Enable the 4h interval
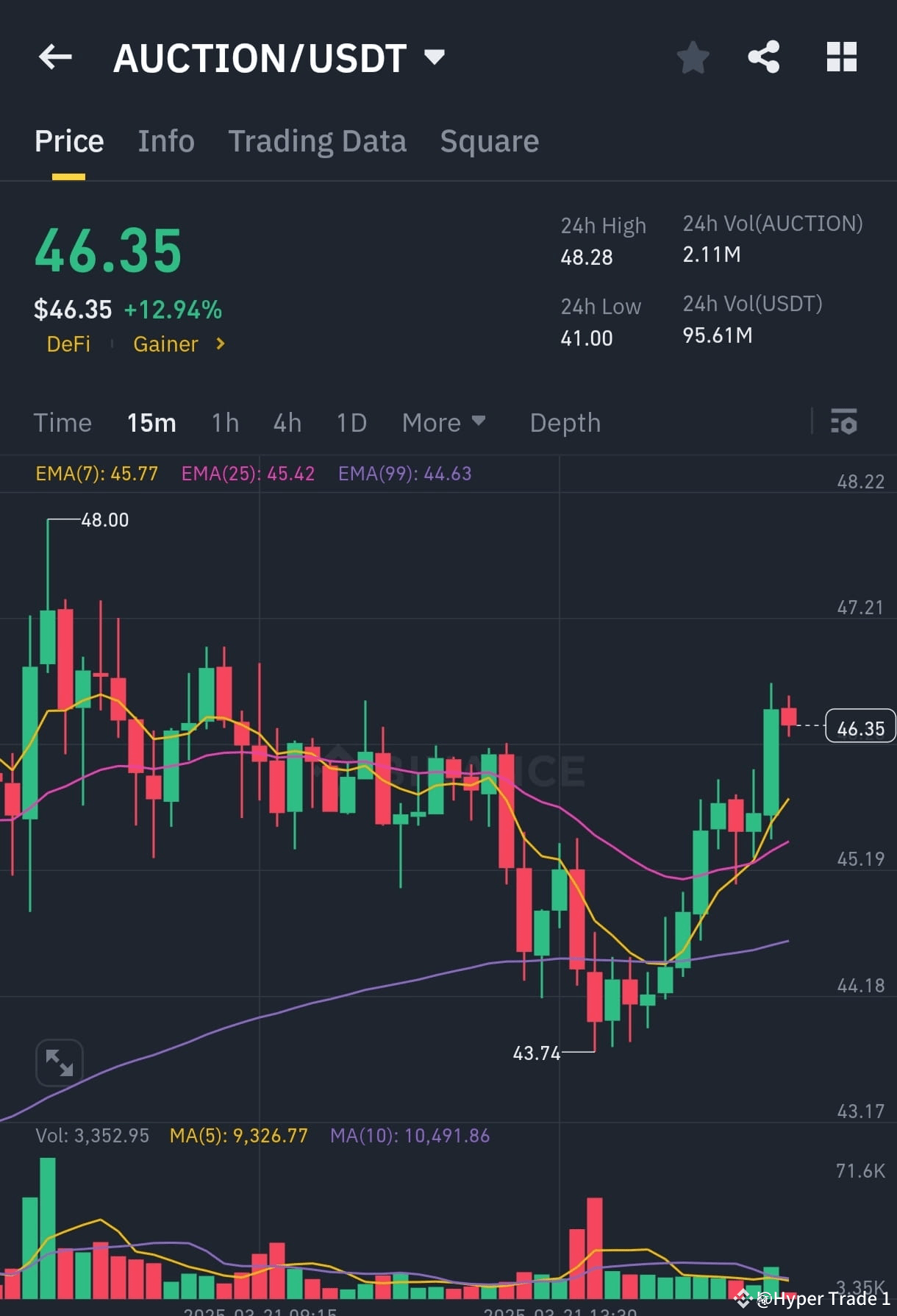This screenshot has width=897, height=1316. coord(287,422)
